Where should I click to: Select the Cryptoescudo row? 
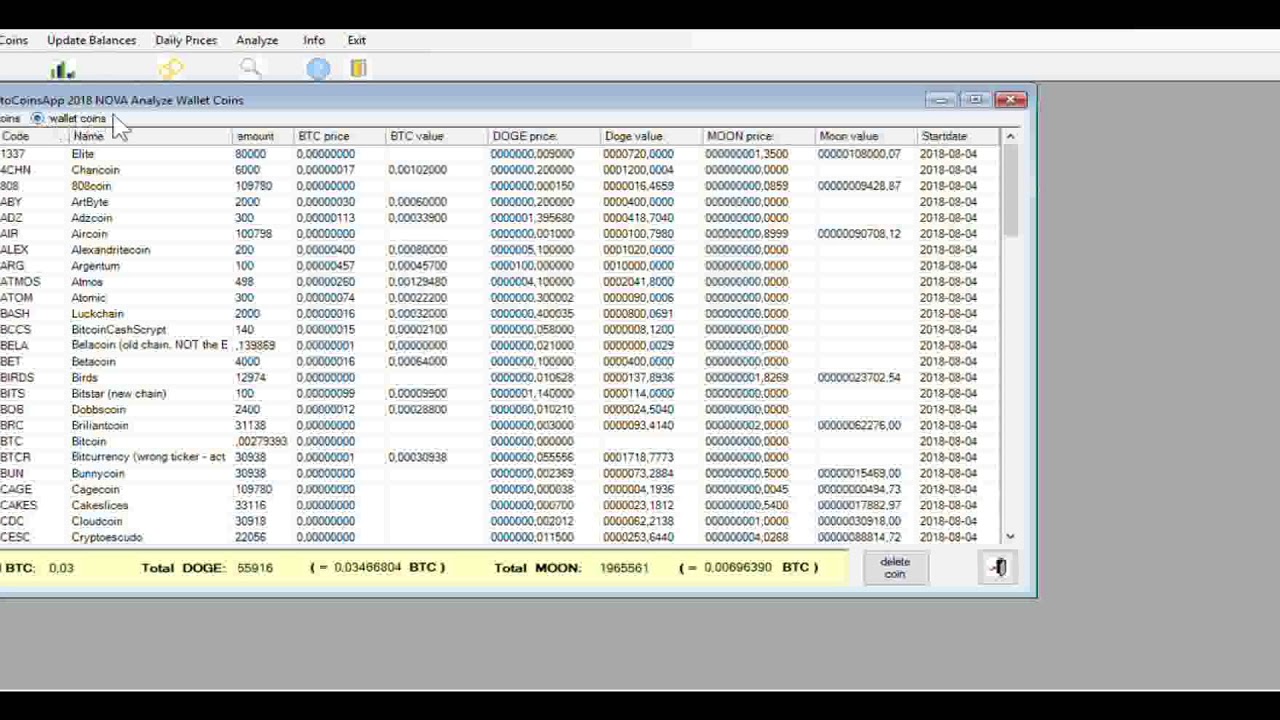[500, 538]
